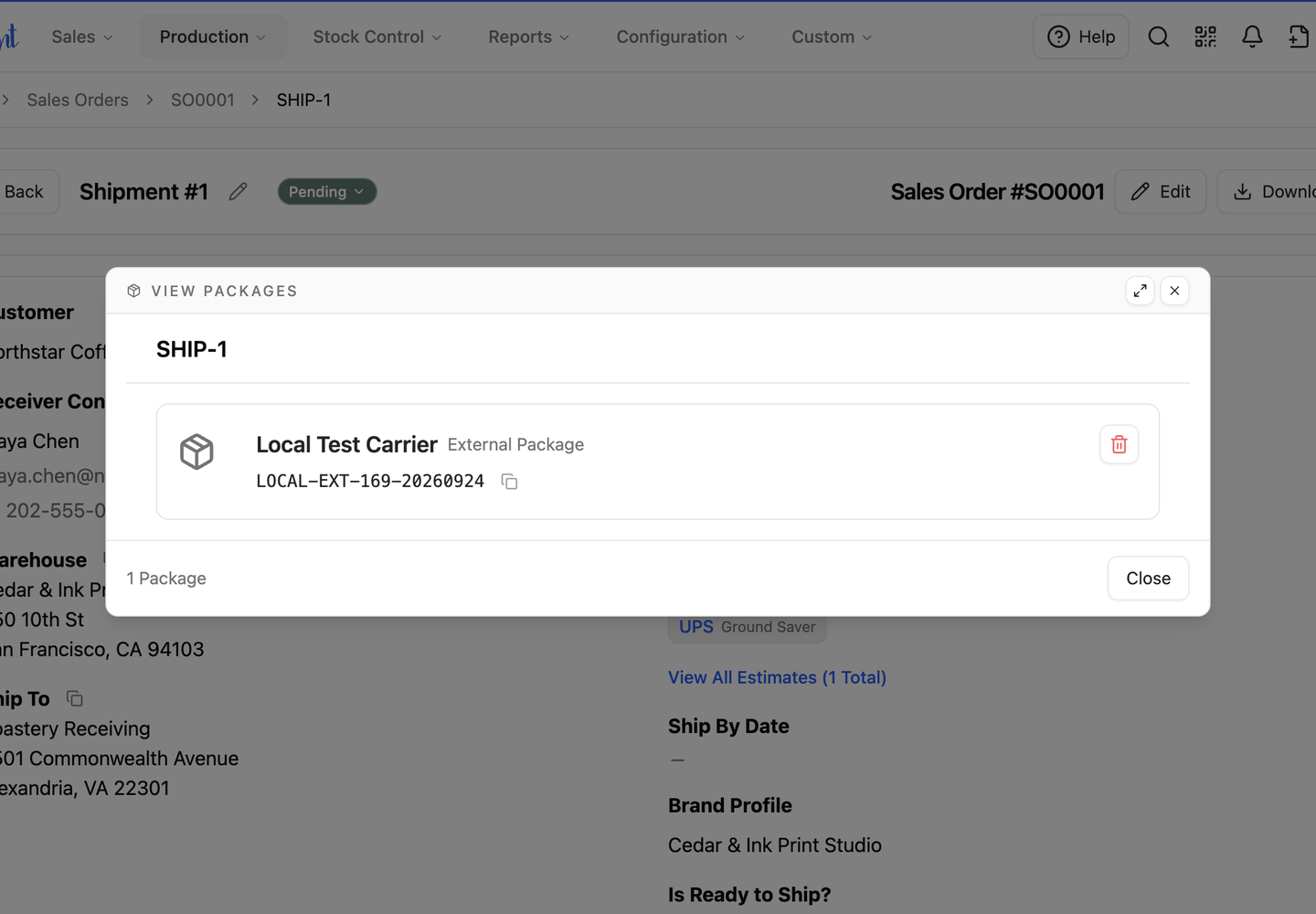
Task: Click the SHIP-1 heading in the dialog
Action: click(x=192, y=349)
